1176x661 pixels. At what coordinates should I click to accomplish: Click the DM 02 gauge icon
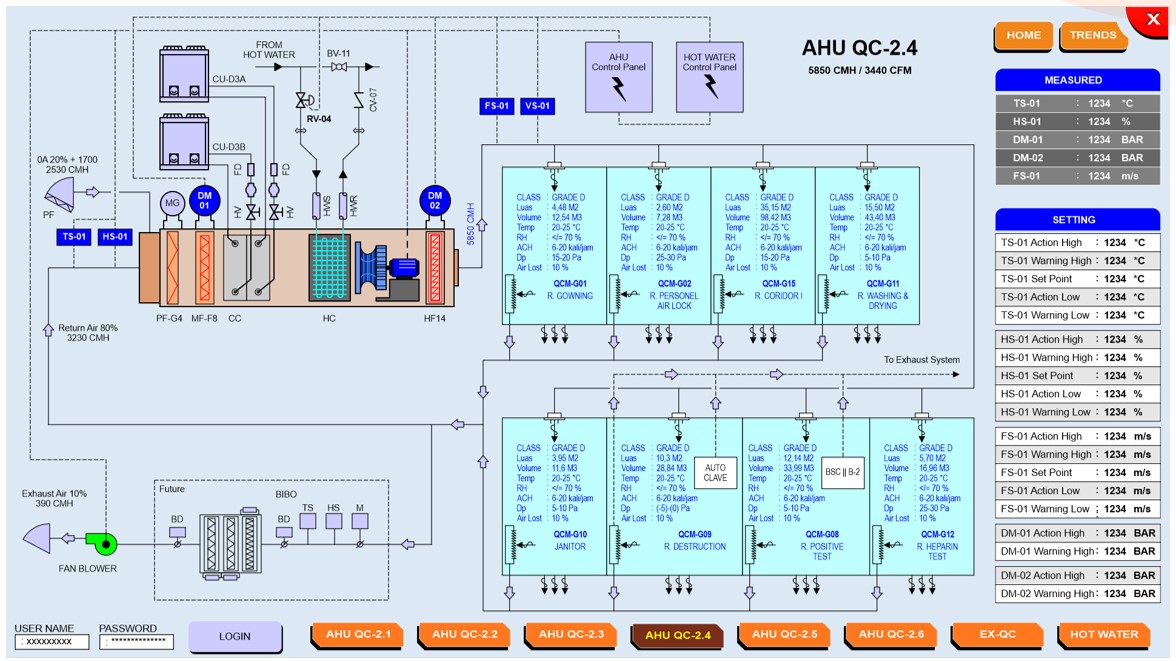tap(435, 201)
